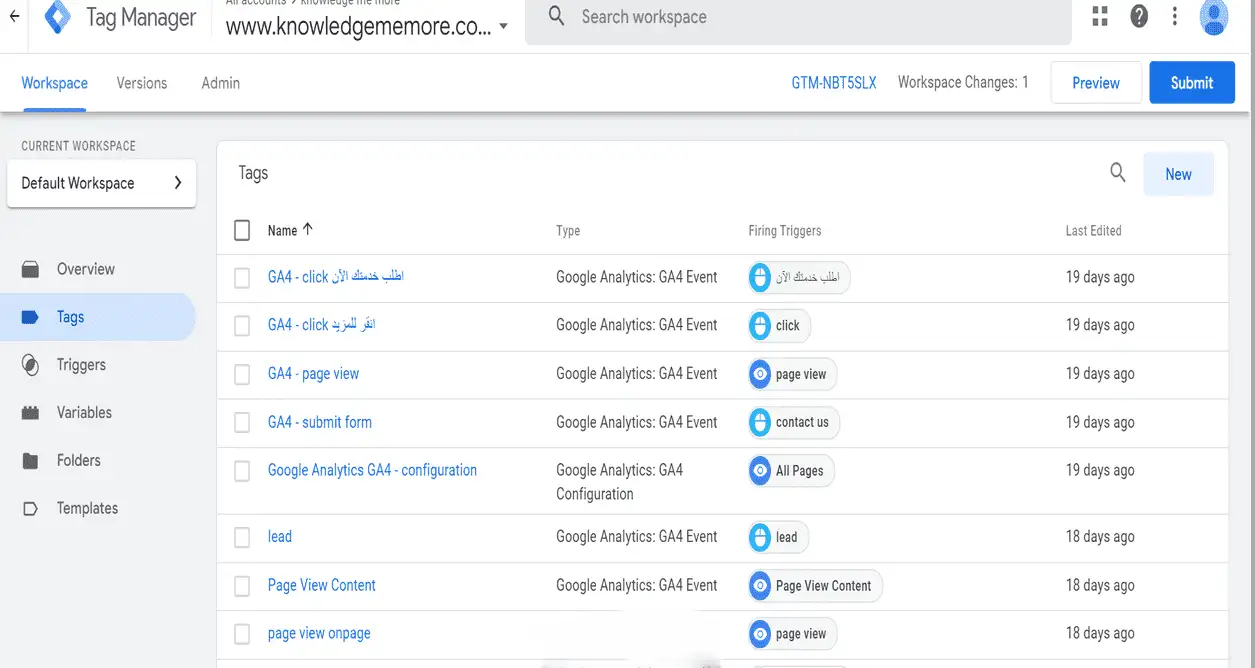Screen dimensions: 1255x668
Task: Click the account profile avatar
Action: point(1214,17)
